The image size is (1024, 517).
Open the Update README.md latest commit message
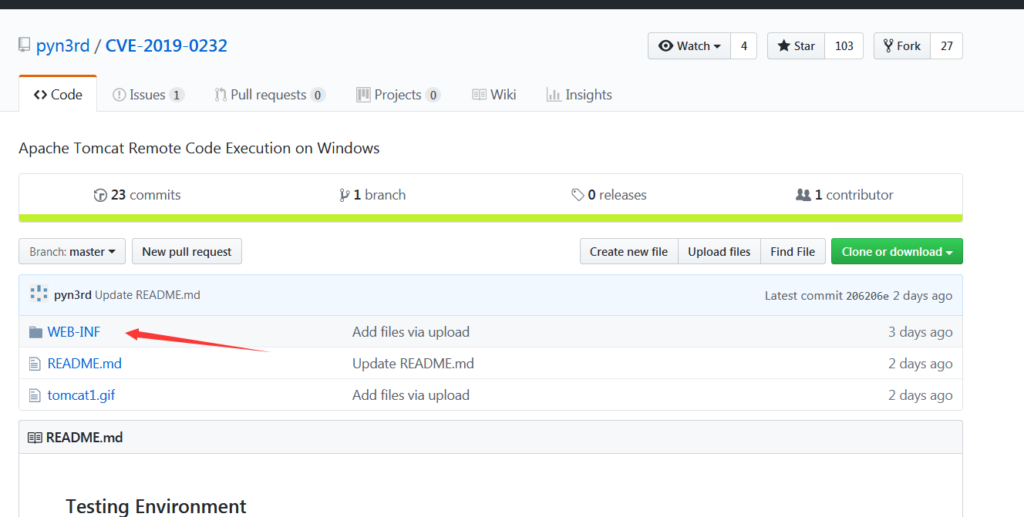[148, 295]
